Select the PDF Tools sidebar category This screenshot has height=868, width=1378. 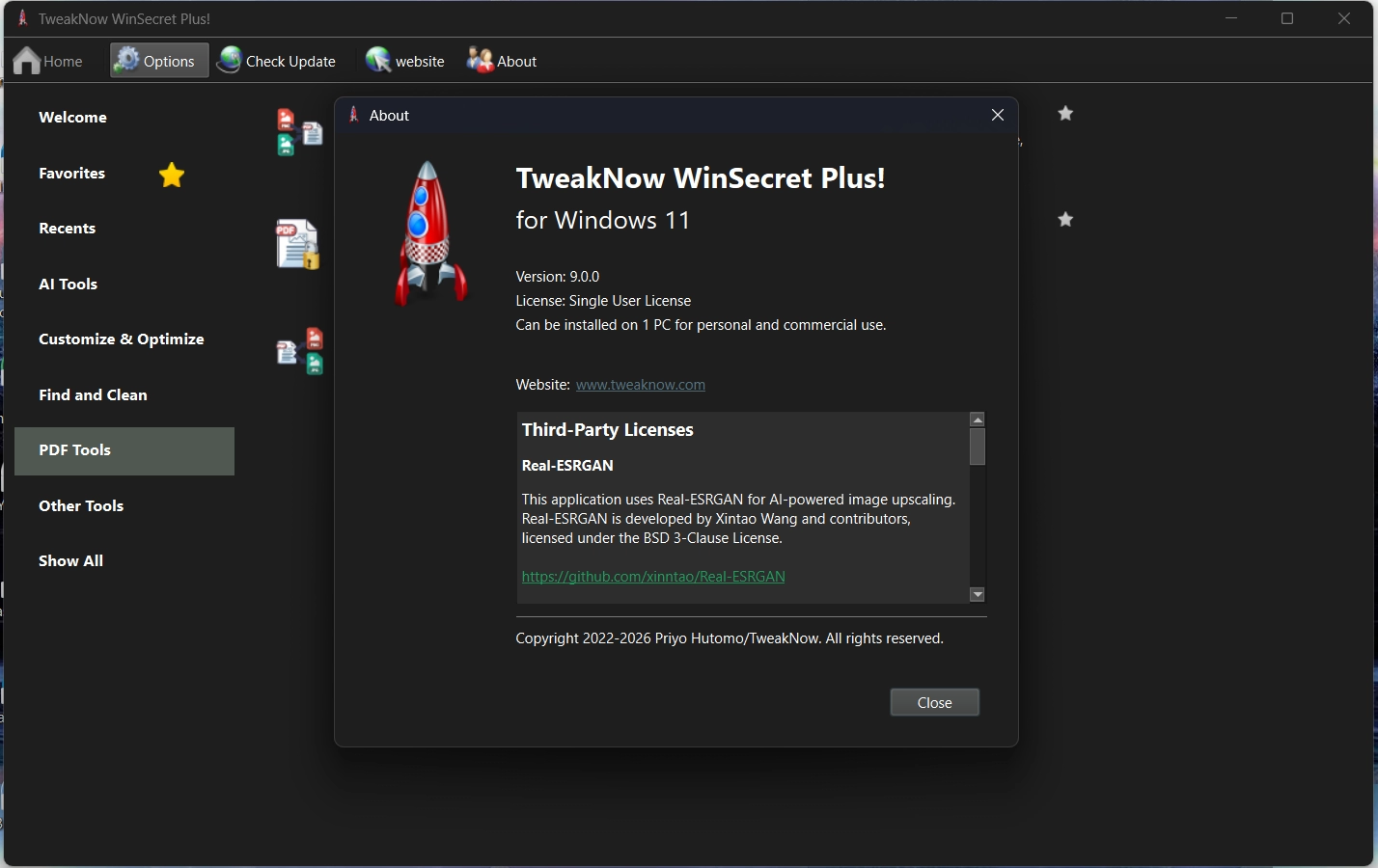click(x=124, y=451)
